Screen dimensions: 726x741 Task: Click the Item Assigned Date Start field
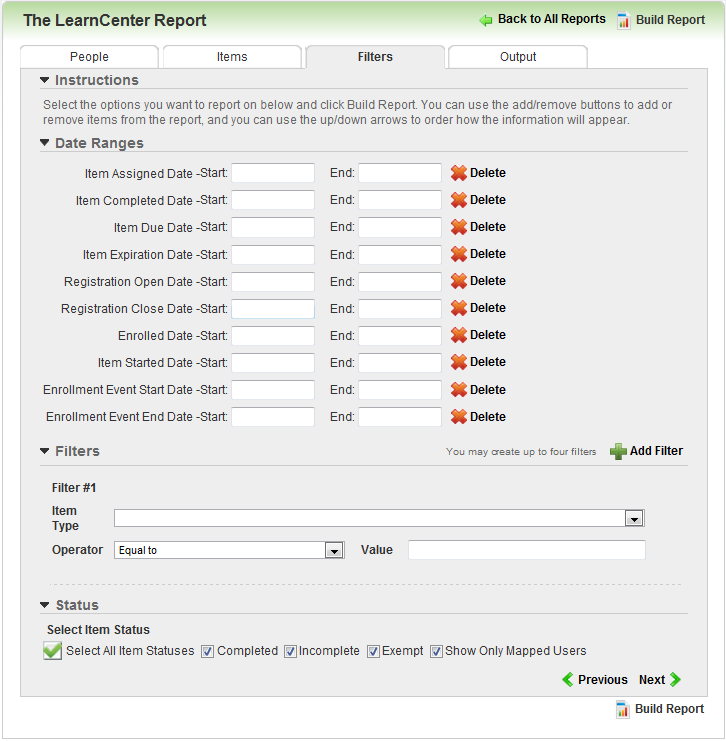pos(273,173)
